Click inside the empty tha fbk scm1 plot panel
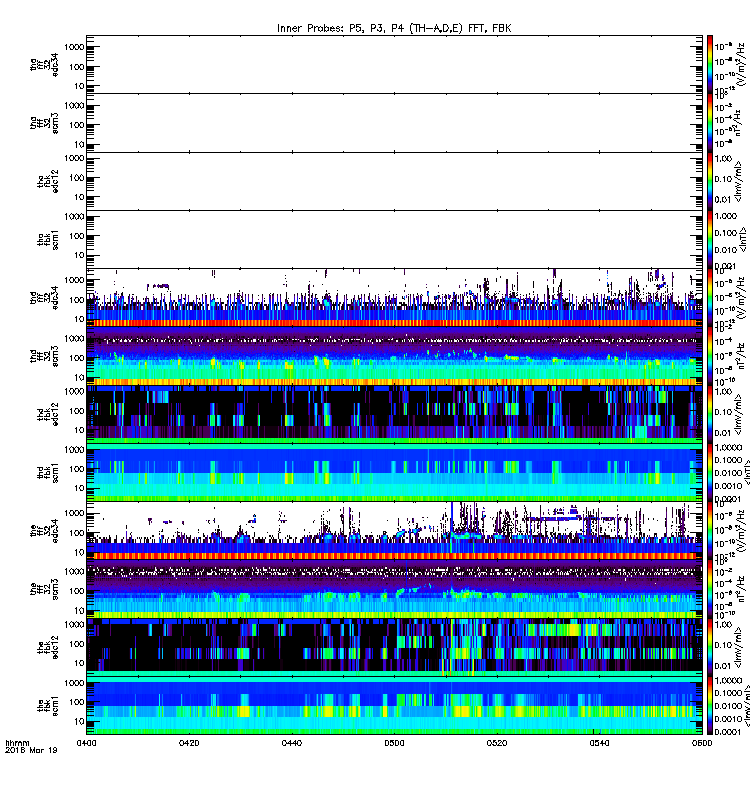 coord(394,240)
